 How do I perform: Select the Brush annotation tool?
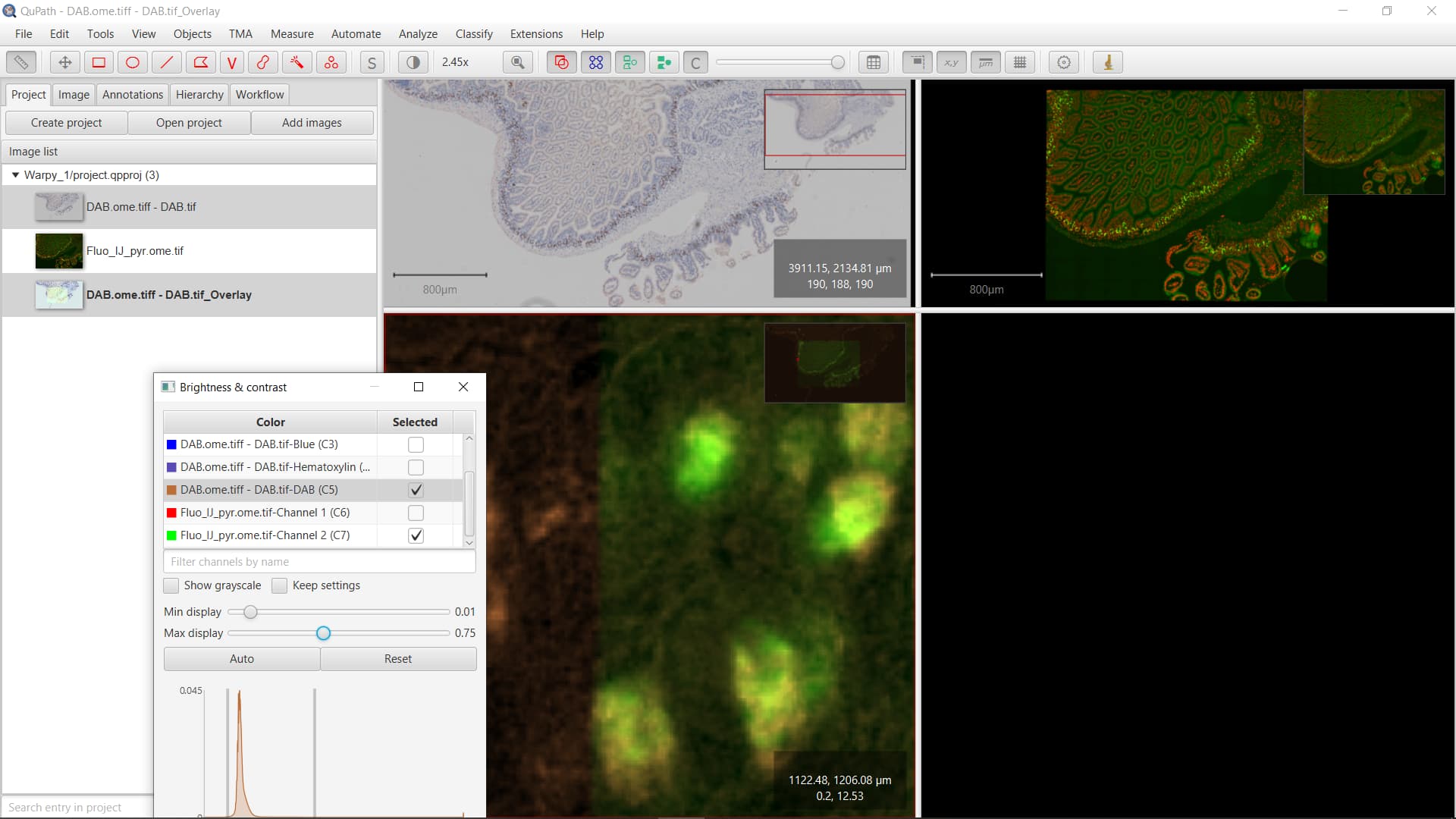[x=262, y=62]
